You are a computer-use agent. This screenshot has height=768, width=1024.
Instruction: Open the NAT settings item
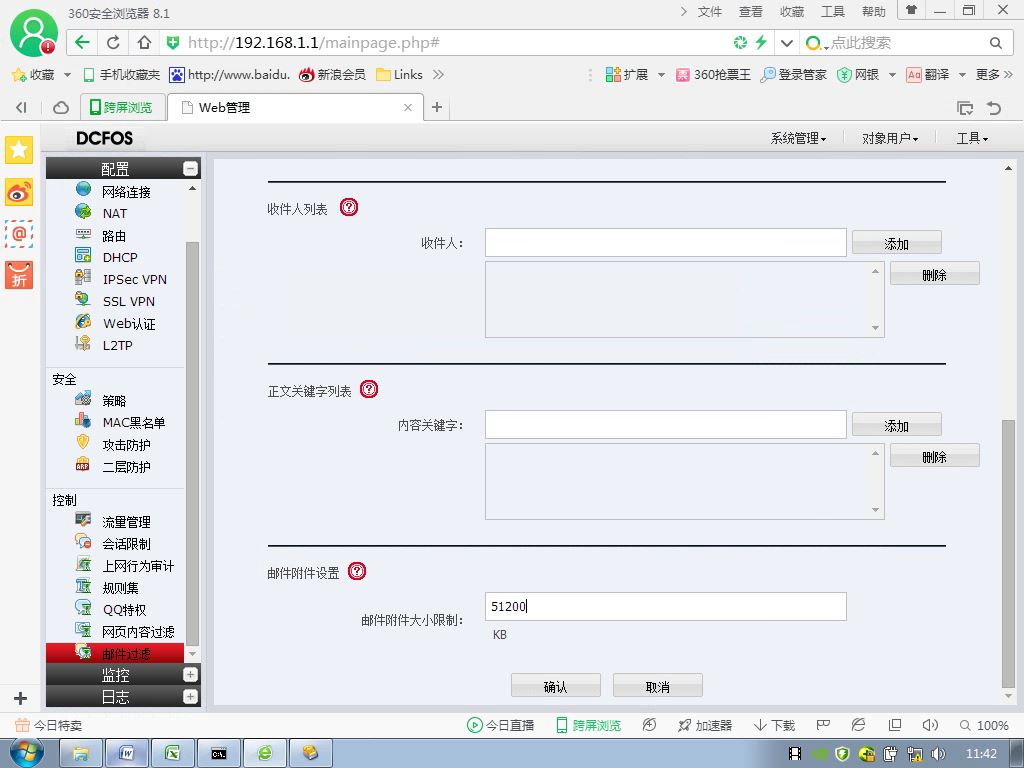click(x=114, y=214)
